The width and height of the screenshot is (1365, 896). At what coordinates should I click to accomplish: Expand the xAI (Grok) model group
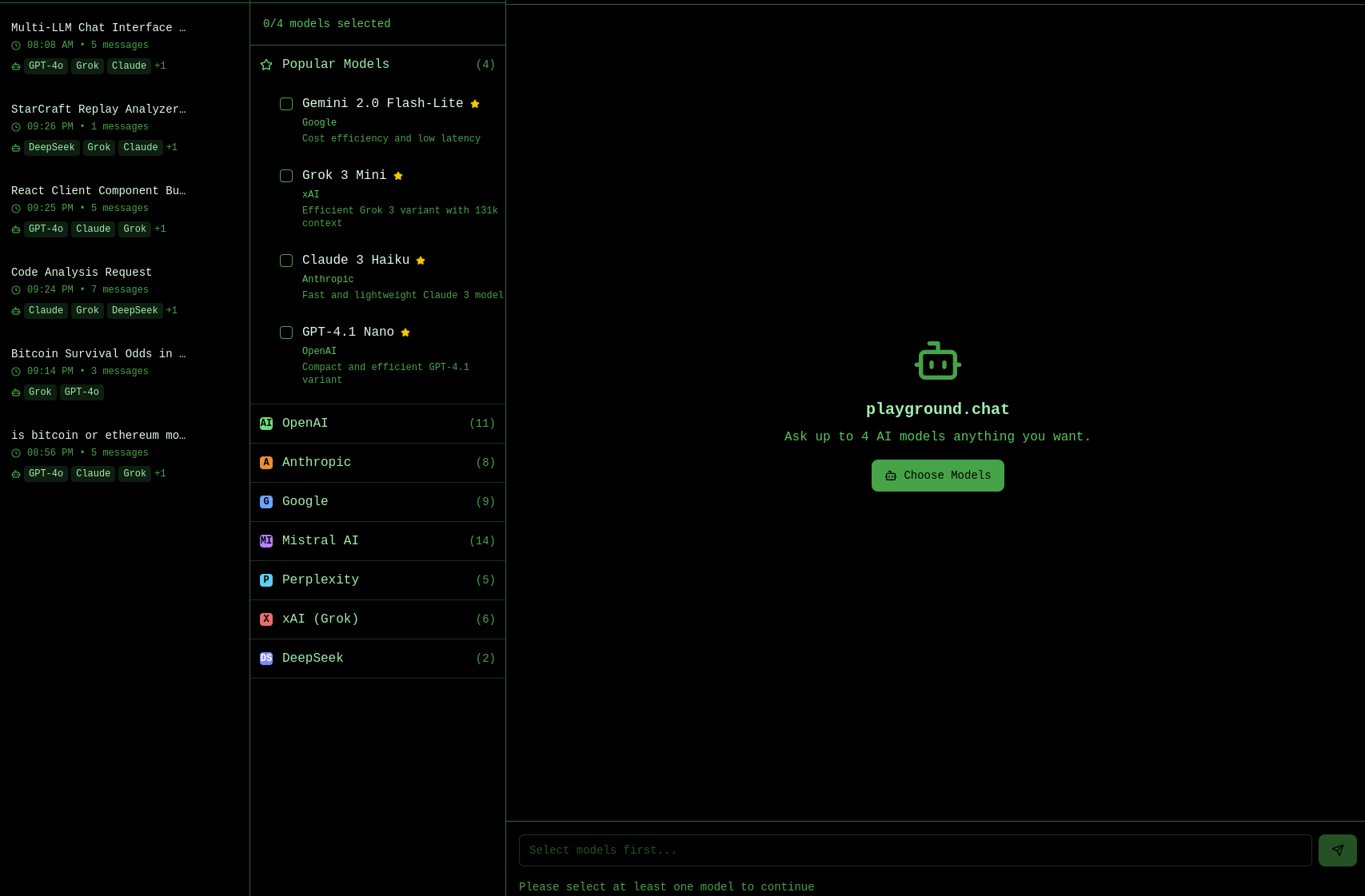coord(377,619)
